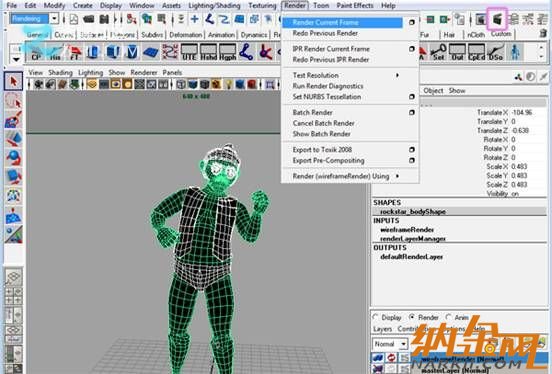Open Batch Render options box
The width and height of the screenshot is (552, 374).
(412, 112)
